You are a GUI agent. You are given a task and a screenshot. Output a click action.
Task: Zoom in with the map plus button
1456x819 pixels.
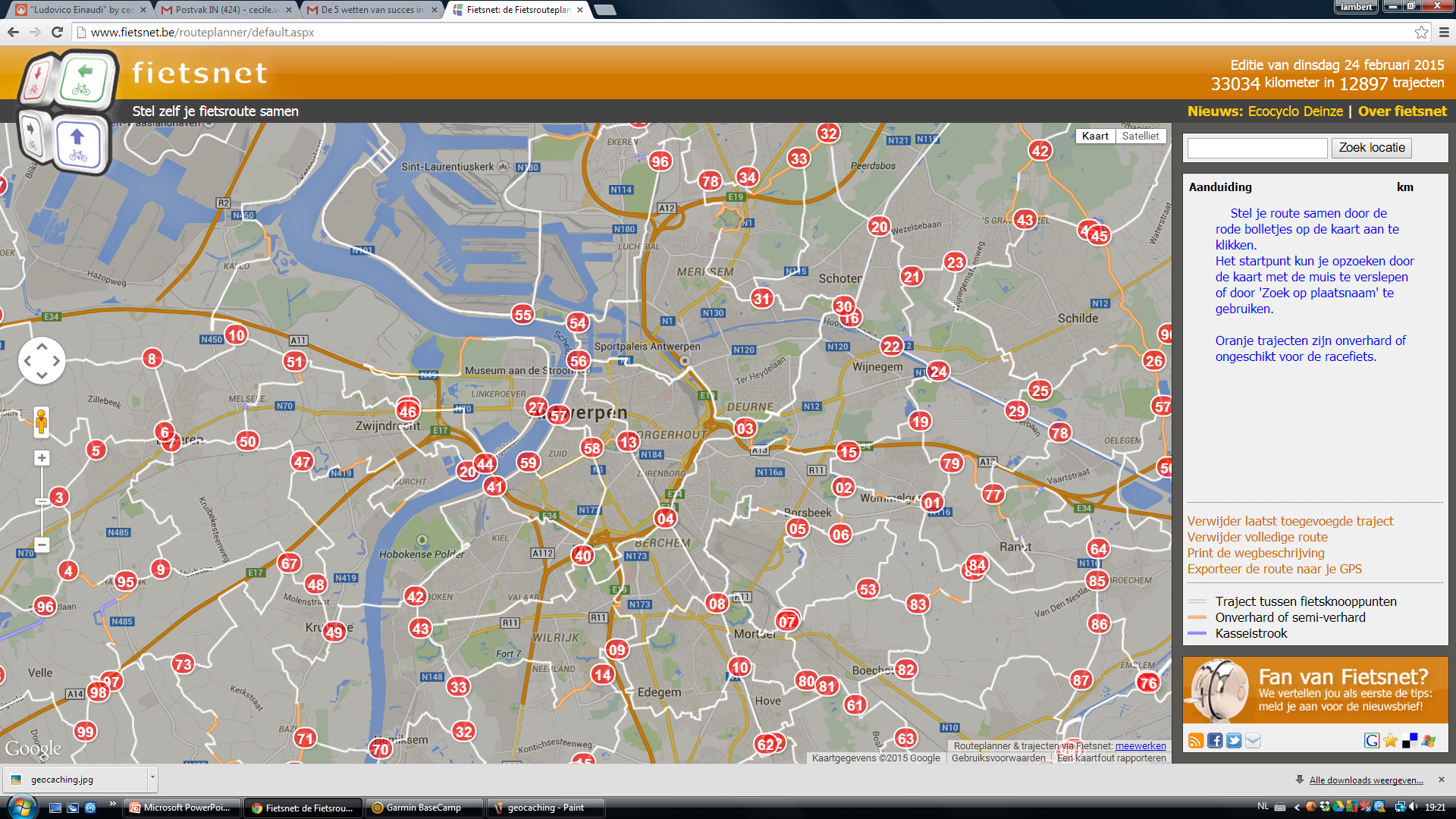coord(42,458)
